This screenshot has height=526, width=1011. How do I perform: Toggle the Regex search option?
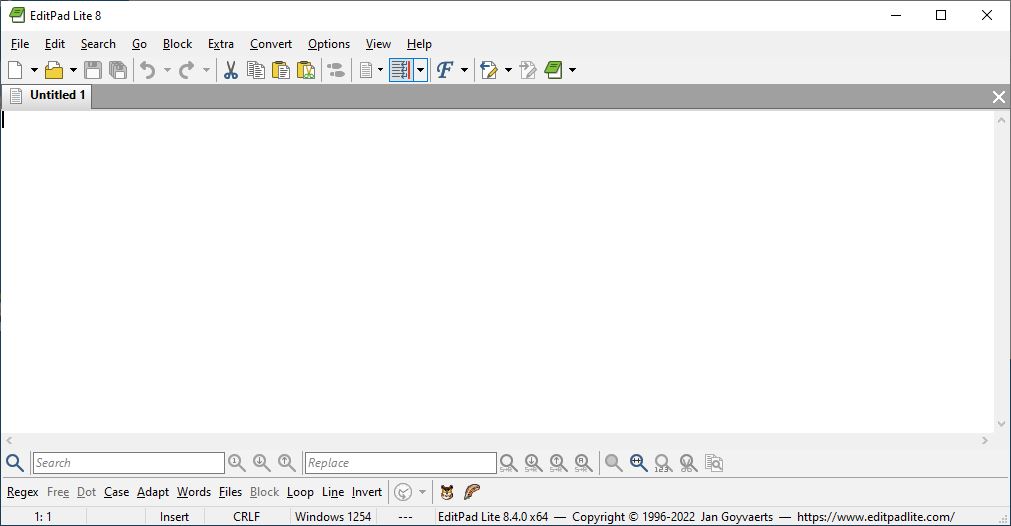point(23,492)
